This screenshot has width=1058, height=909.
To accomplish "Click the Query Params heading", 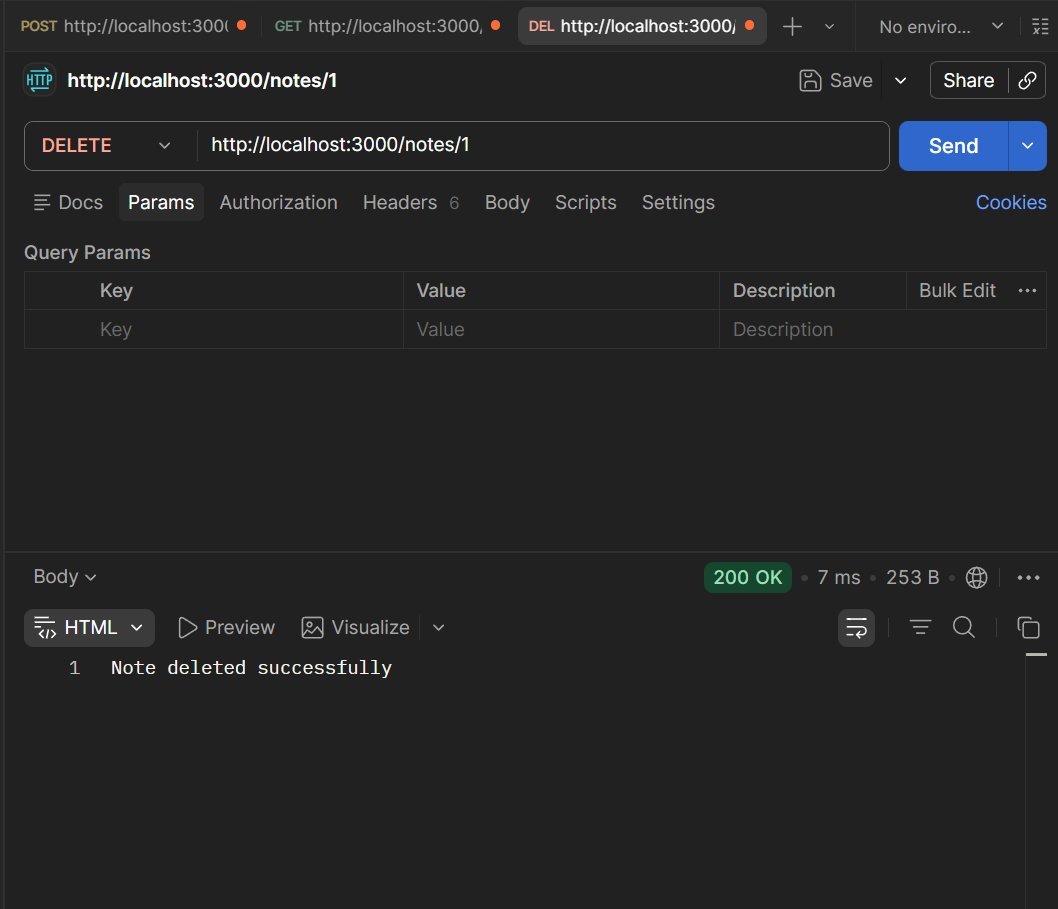I will pyautogui.click(x=87, y=252).
